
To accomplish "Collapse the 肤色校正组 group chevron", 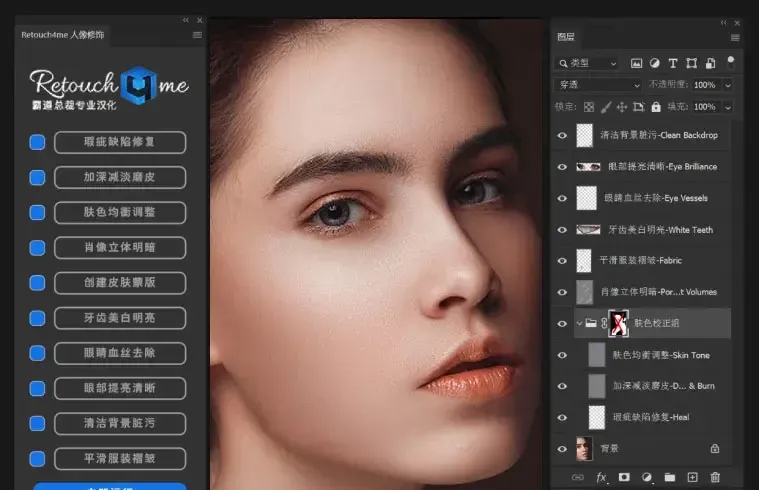I will pyautogui.click(x=579, y=323).
